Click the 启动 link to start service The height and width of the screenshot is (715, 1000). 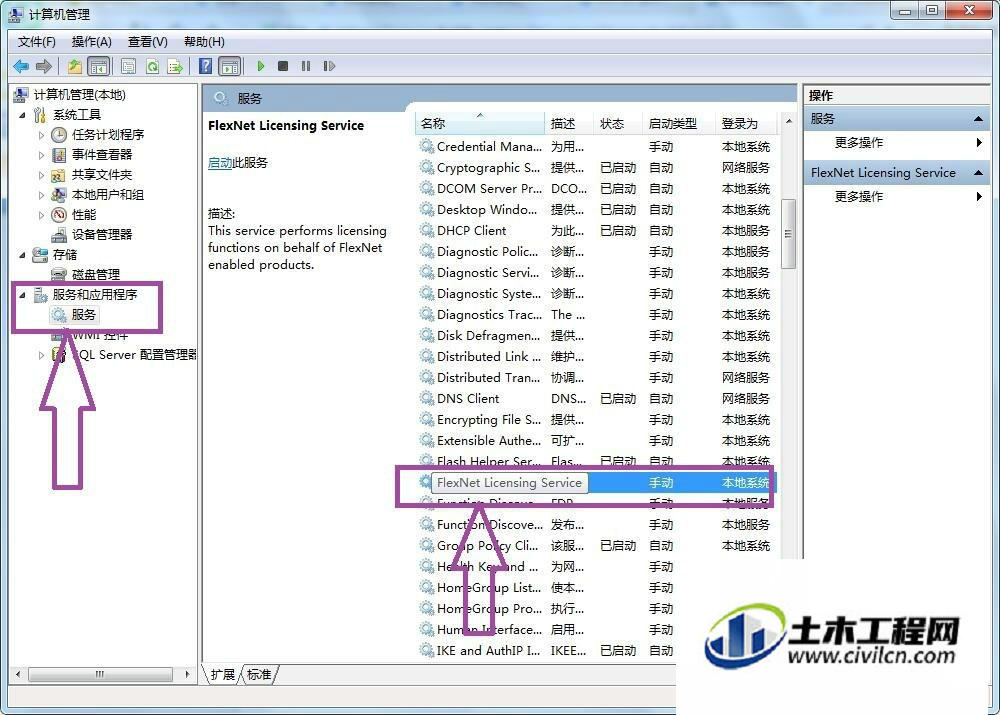[x=220, y=163]
